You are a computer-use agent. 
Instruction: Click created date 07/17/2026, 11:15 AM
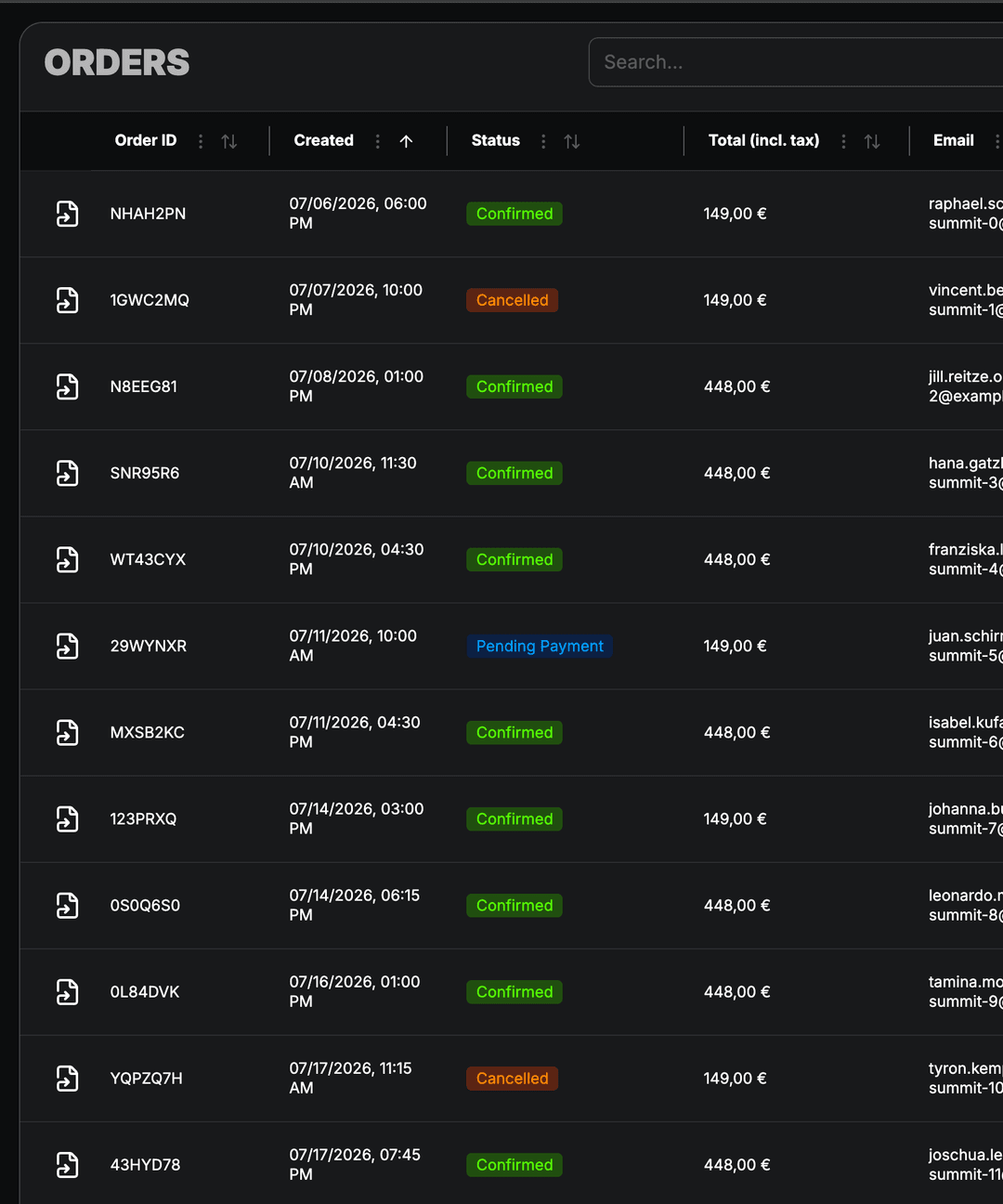point(350,1078)
